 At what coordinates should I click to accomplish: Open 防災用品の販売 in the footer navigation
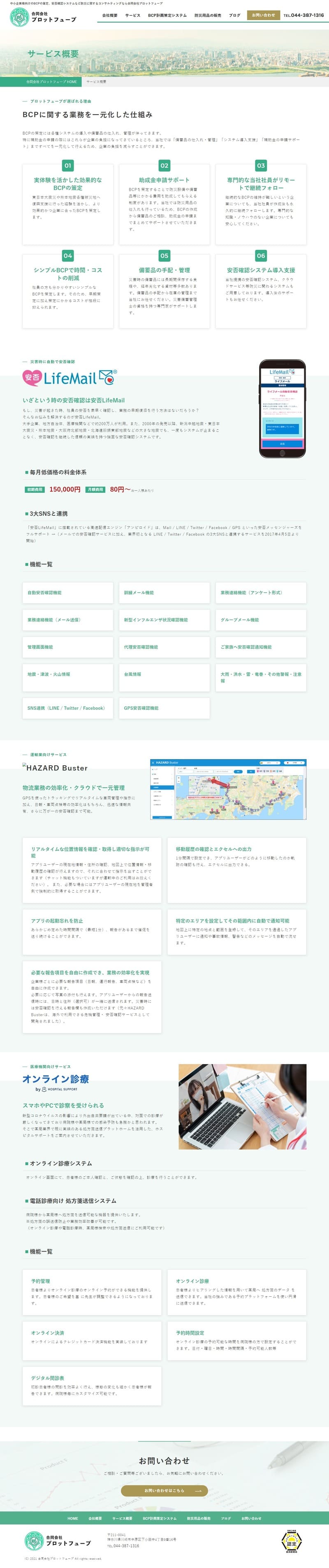199,1518
